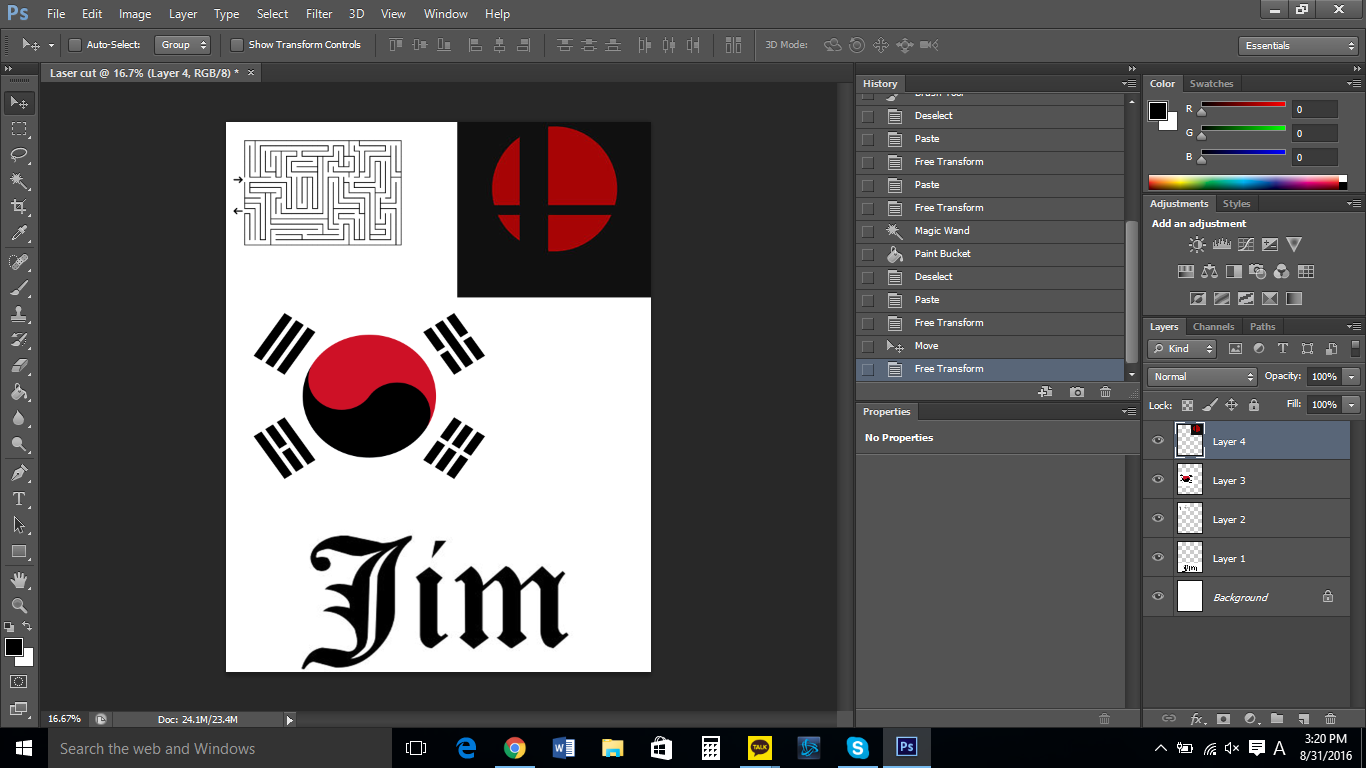Select Move history state
The width and height of the screenshot is (1366, 768).
click(x=990, y=346)
